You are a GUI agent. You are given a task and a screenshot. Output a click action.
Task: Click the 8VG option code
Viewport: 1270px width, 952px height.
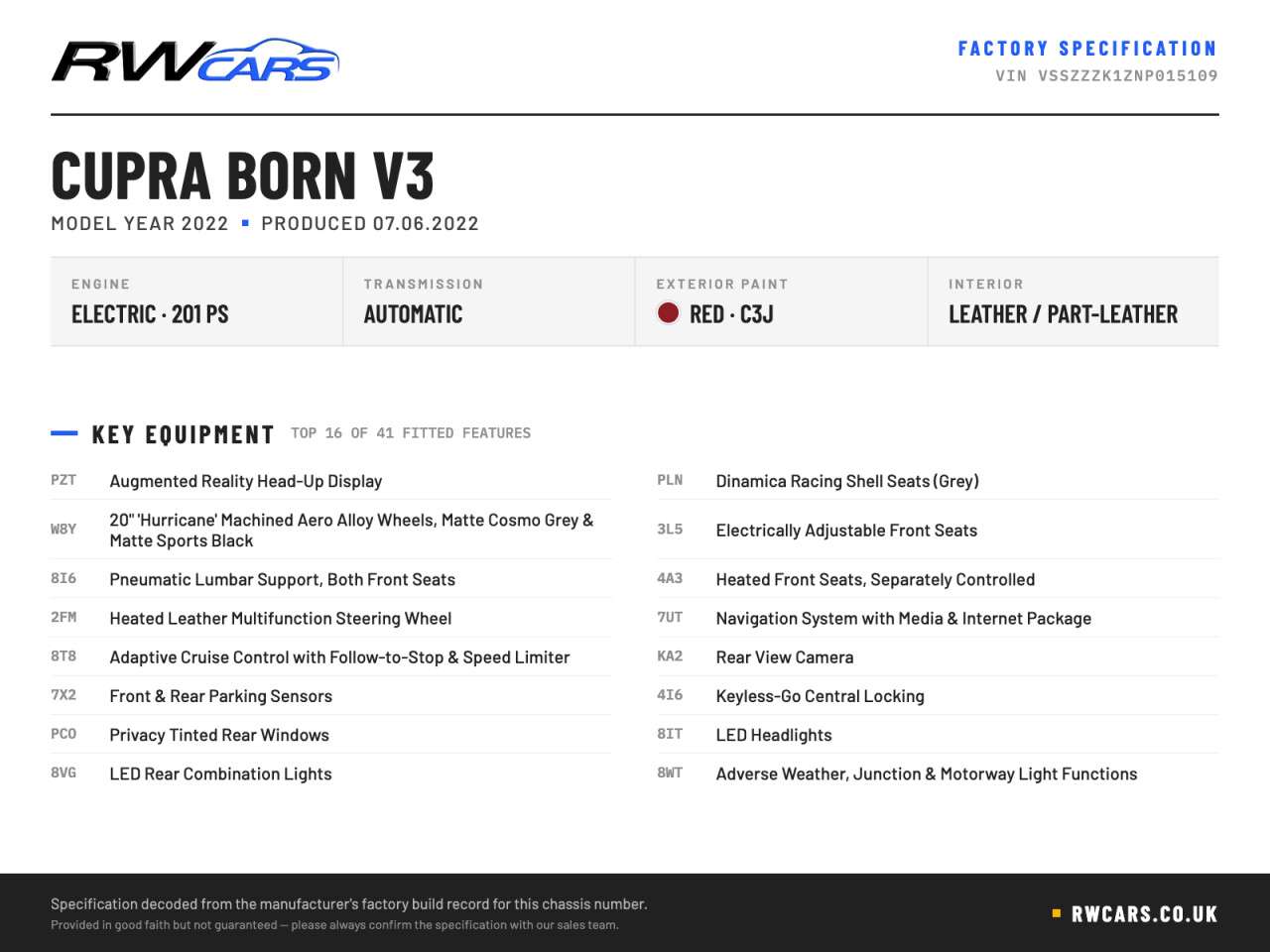pos(63,773)
